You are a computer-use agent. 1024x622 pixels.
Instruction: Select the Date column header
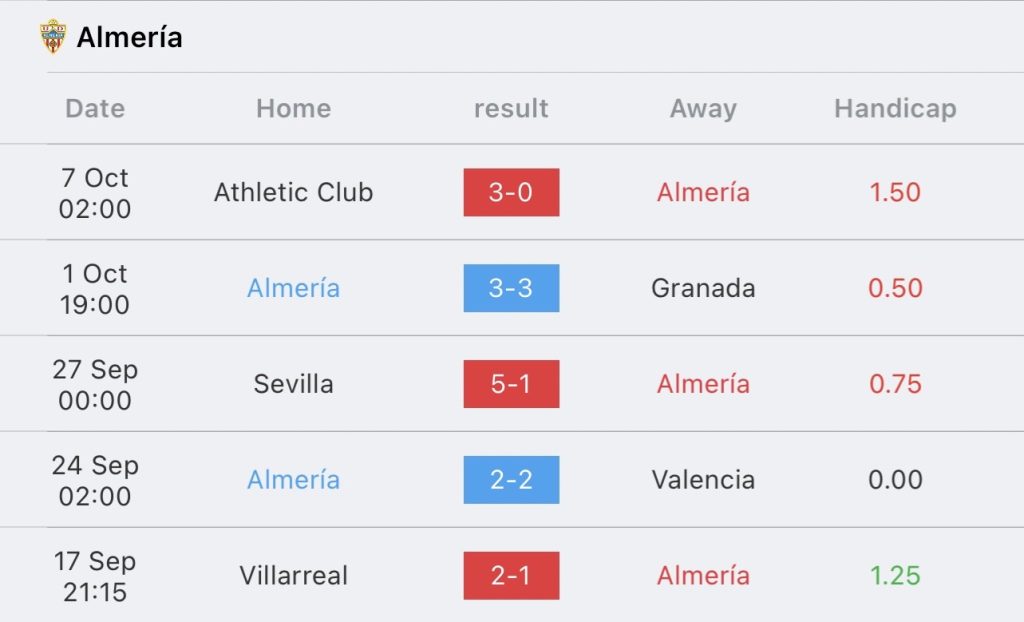pos(95,108)
